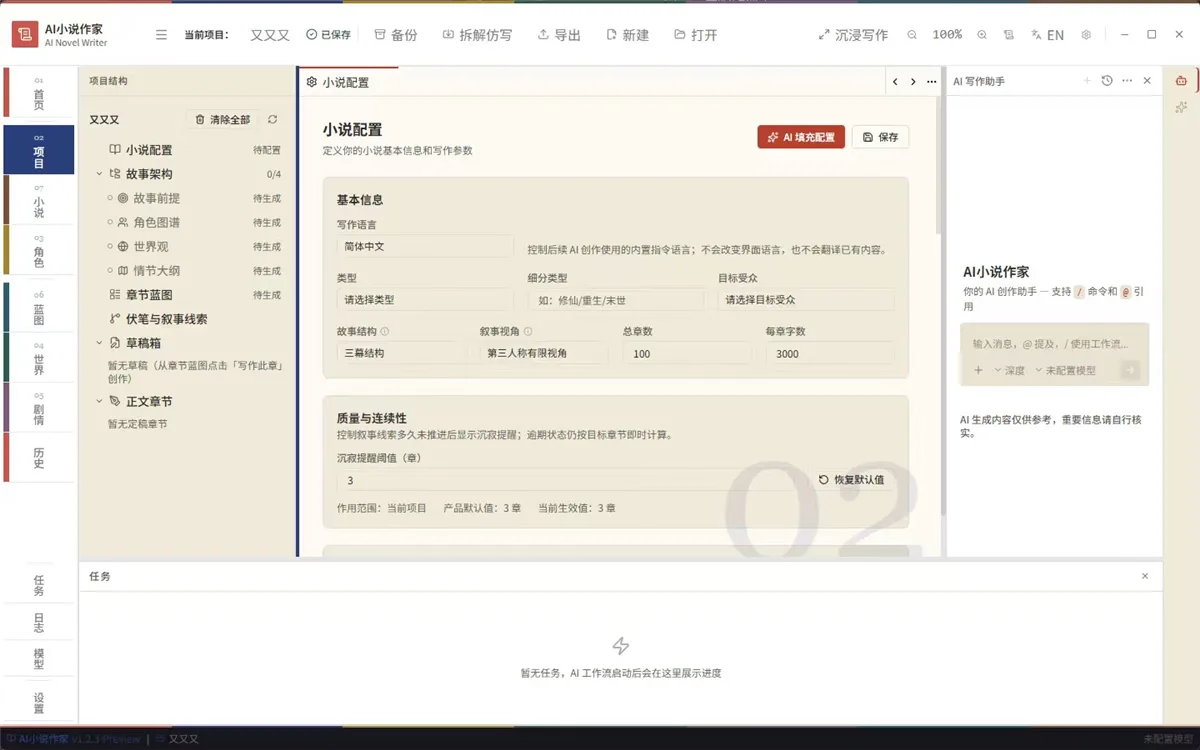
Task: Open the 故事结构 dropdown
Action: [401, 353]
